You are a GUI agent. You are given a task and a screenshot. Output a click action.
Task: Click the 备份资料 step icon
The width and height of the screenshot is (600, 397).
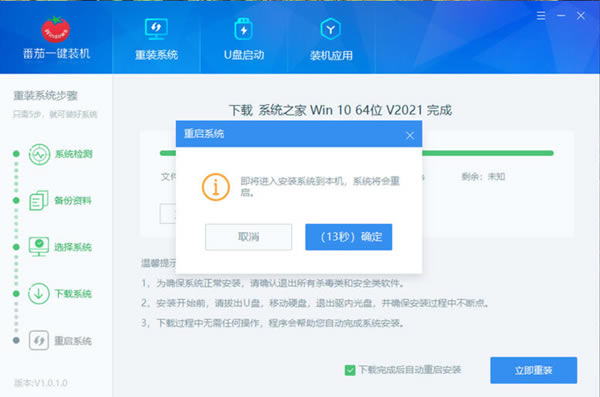pos(39,201)
